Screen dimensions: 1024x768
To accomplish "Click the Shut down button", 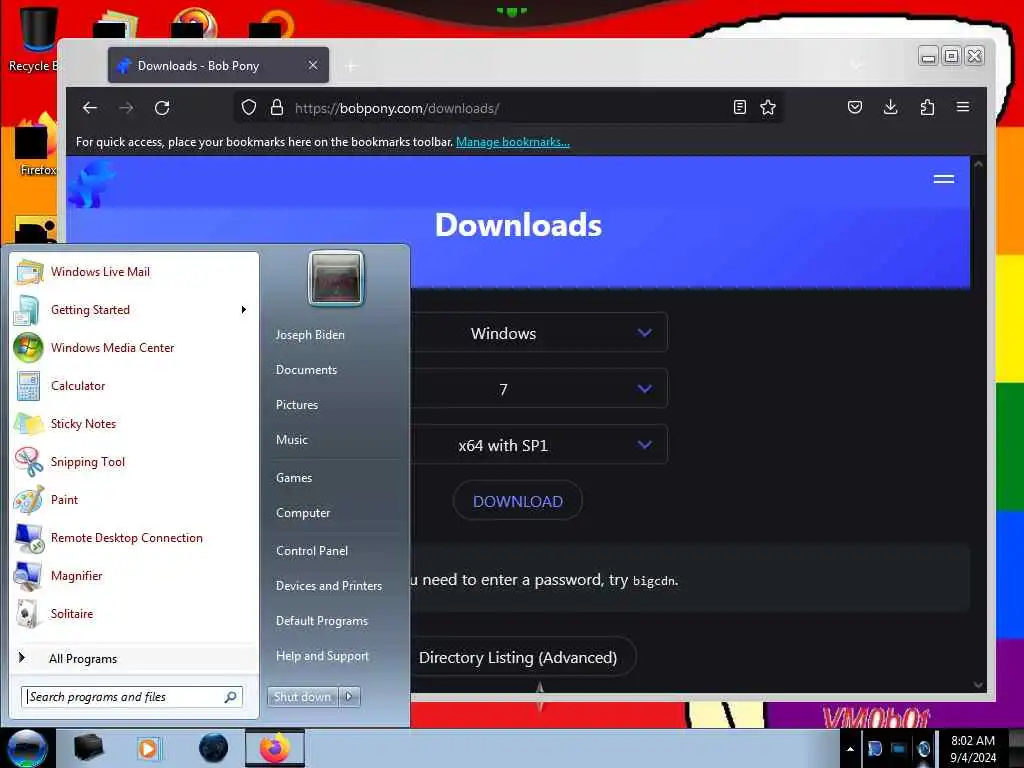I will pyautogui.click(x=302, y=697).
